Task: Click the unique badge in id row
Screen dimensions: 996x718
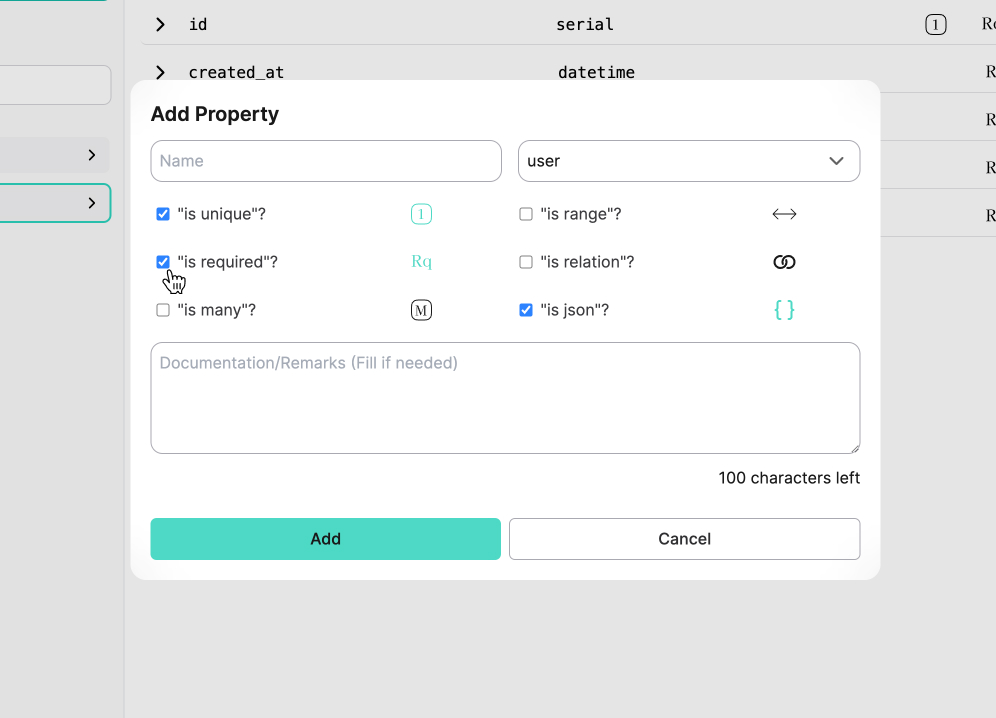Action: click(x=935, y=25)
